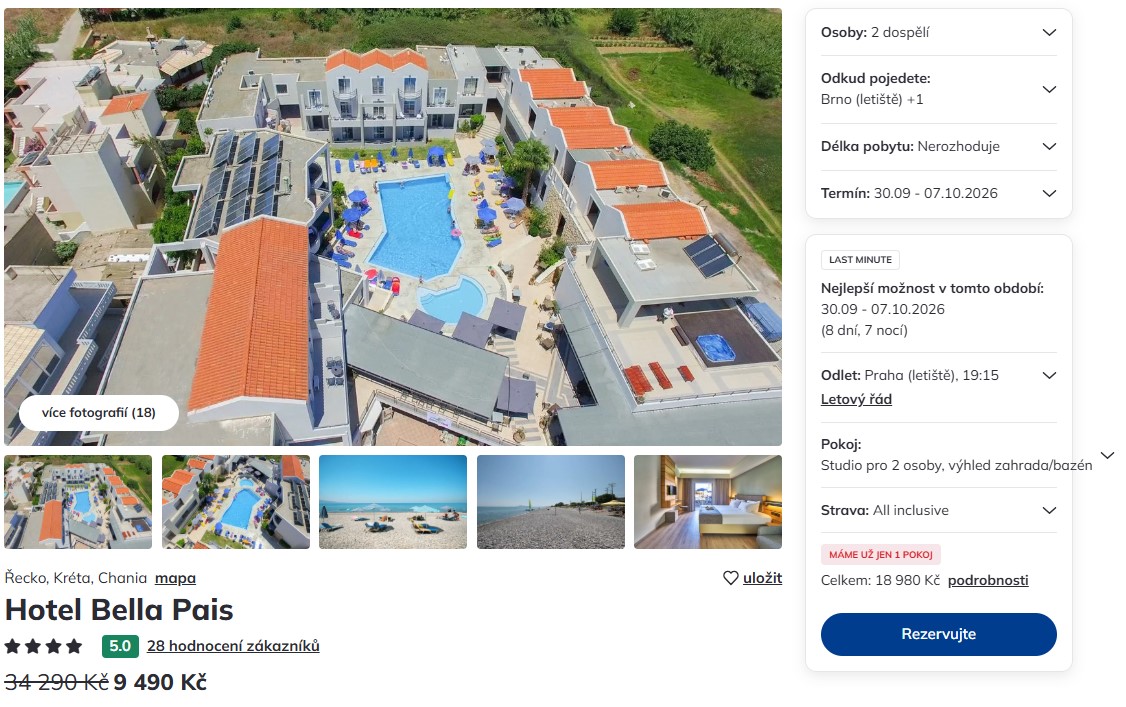Expand the Pokoj room type chevron
1126x707 pixels.
(1107, 455)
